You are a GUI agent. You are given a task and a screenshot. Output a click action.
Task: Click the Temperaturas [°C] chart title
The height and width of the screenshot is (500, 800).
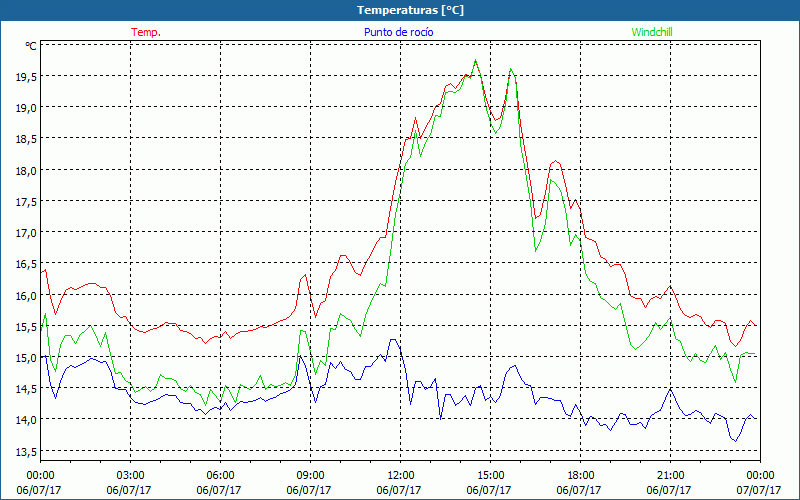[x=410, y=10]
